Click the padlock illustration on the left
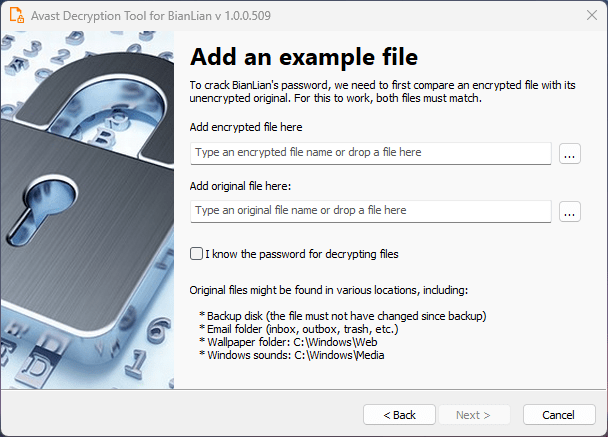Image resolution: width=608 pixels, height=437 pixels. pos(90,200)
